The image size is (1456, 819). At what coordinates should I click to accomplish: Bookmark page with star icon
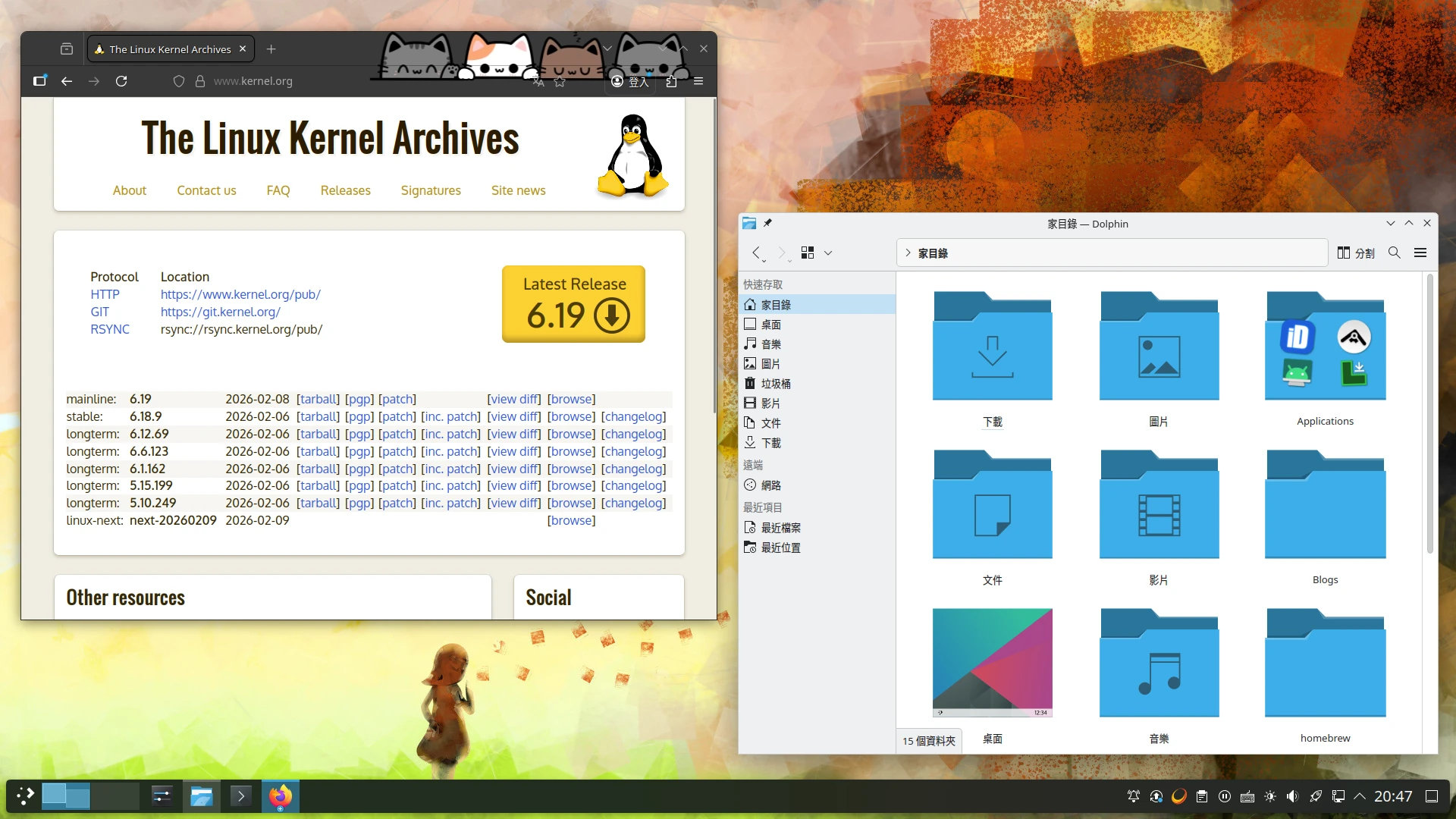tap(560, 82)
